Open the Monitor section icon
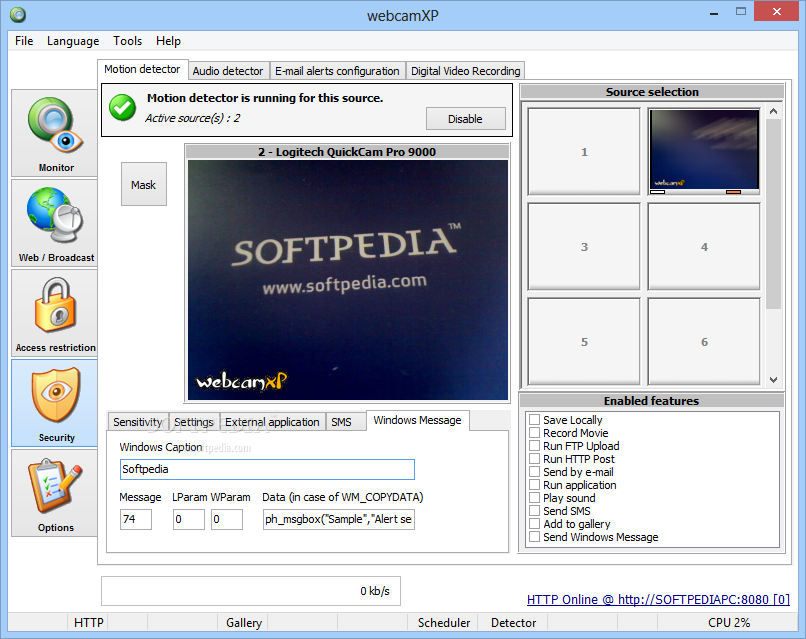This screenshot has height=639, width=806. pos(54,133)
